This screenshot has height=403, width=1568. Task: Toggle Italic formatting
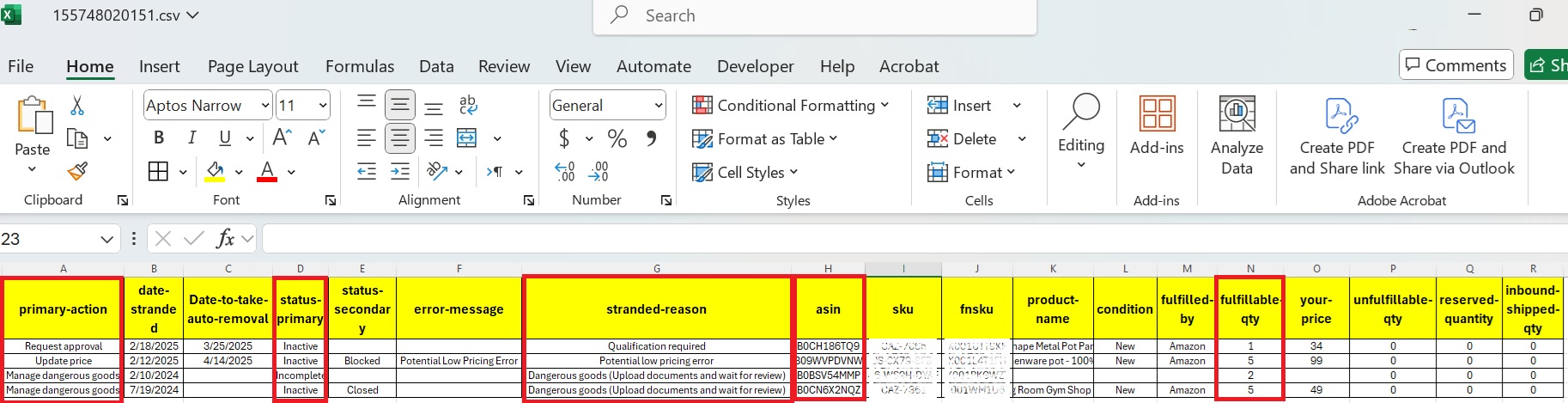pos(191,137)
